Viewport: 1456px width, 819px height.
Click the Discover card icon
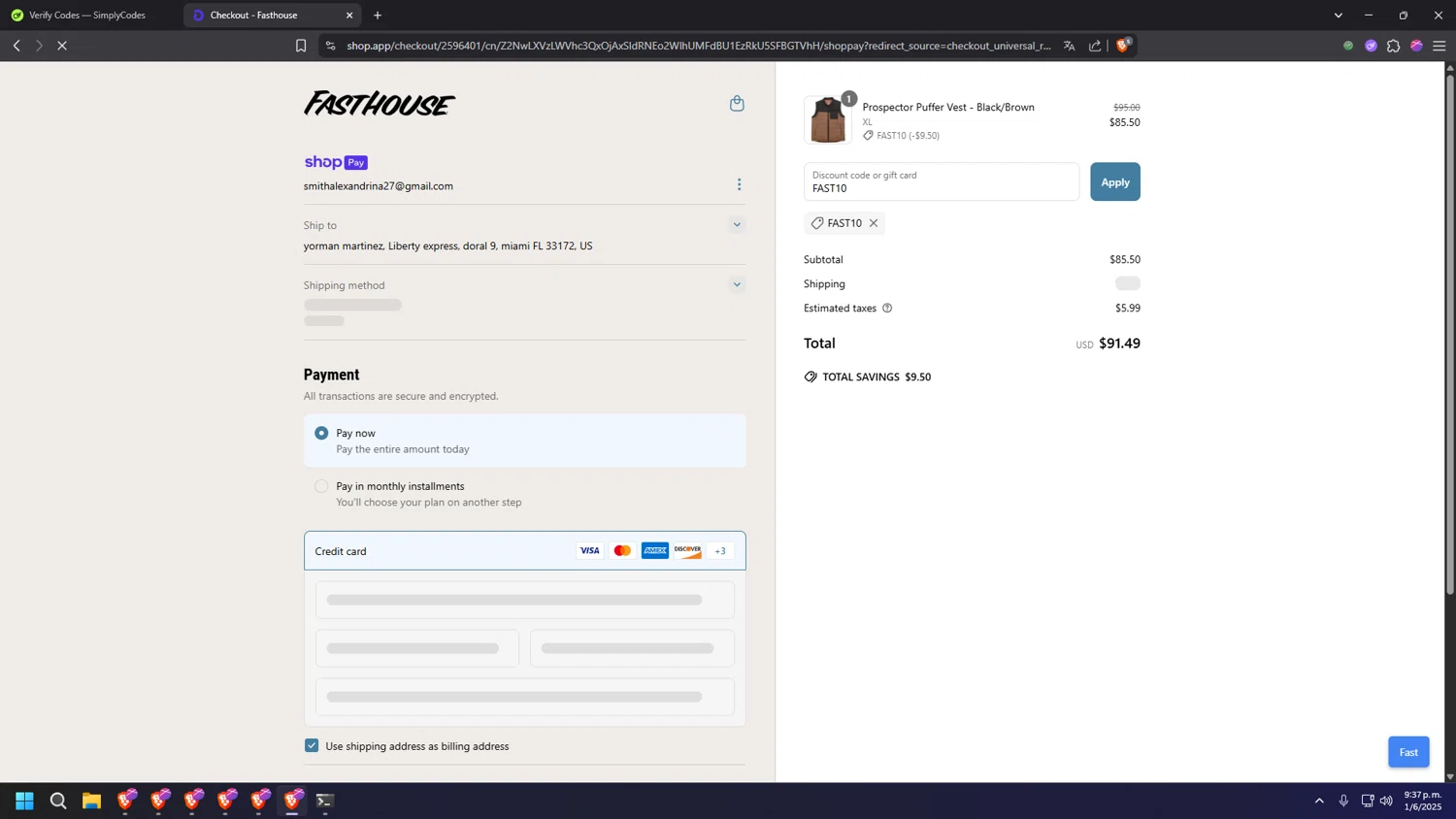click(688, 550)
